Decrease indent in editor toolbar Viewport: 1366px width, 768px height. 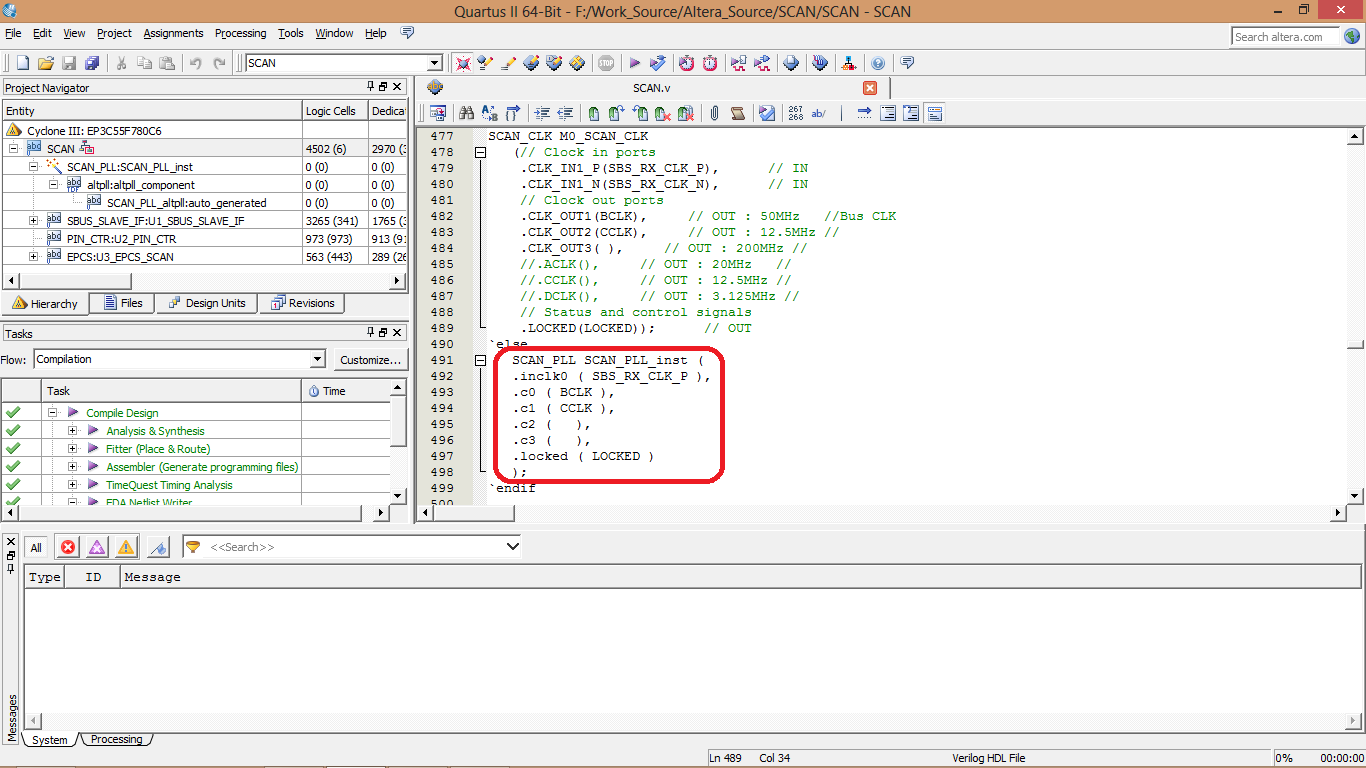click(x=565, y=113)
